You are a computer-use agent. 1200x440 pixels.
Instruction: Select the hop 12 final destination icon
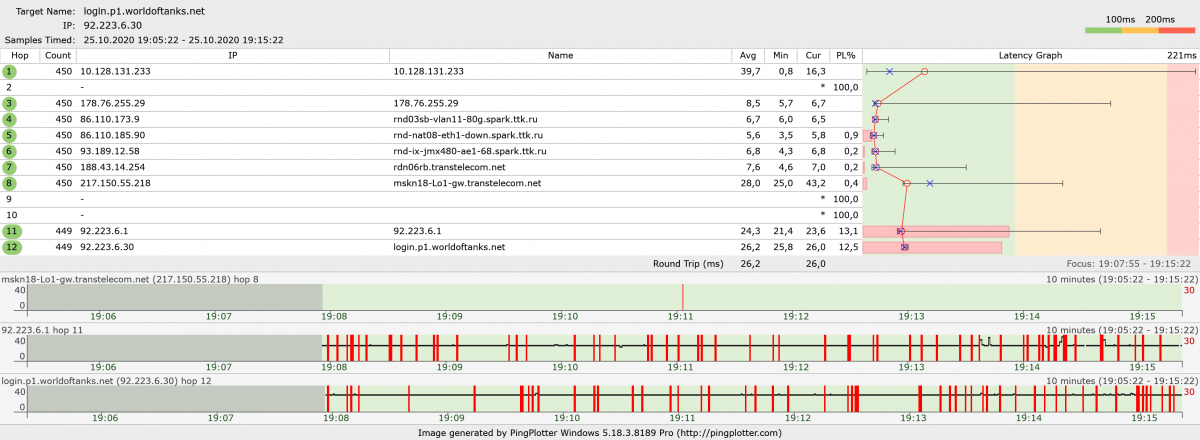(11, 247)
